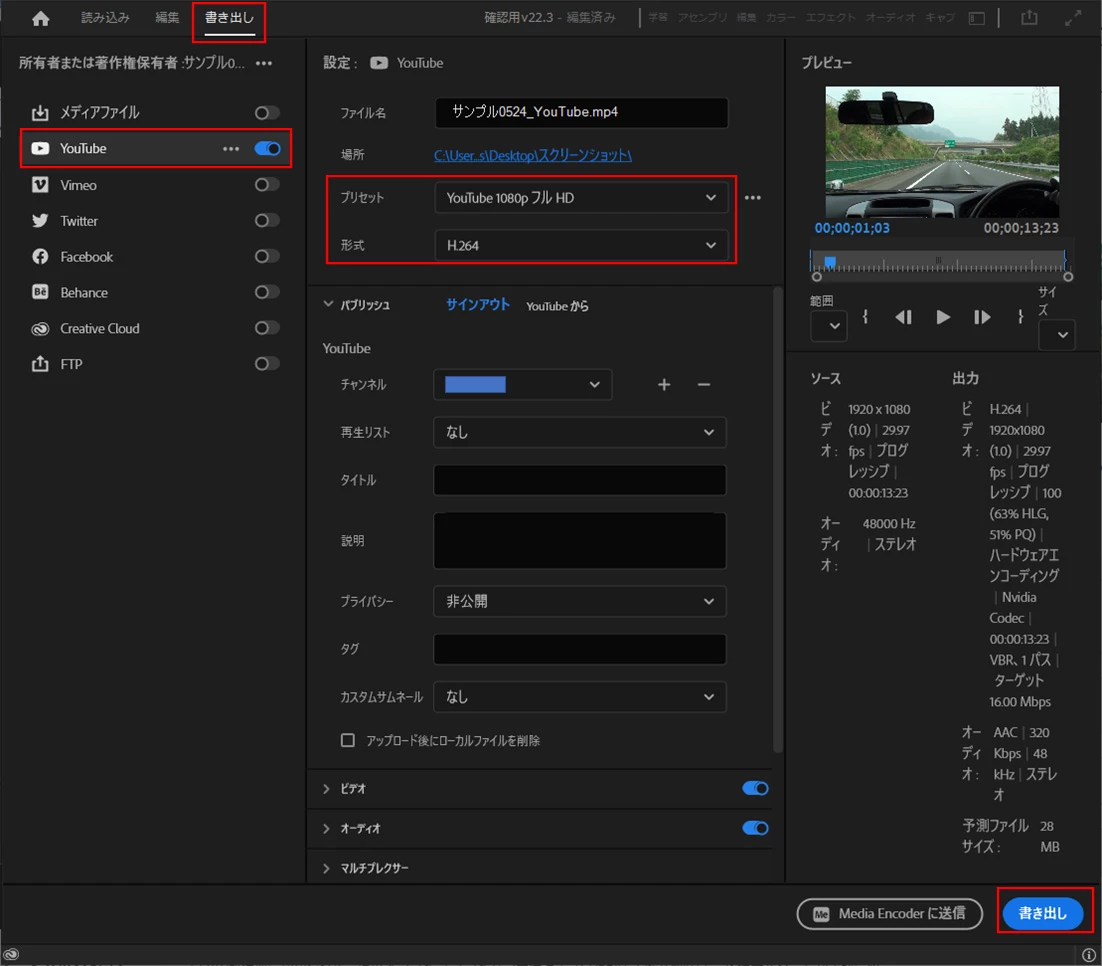Click the タイトル title input field

tap(580, 480)
